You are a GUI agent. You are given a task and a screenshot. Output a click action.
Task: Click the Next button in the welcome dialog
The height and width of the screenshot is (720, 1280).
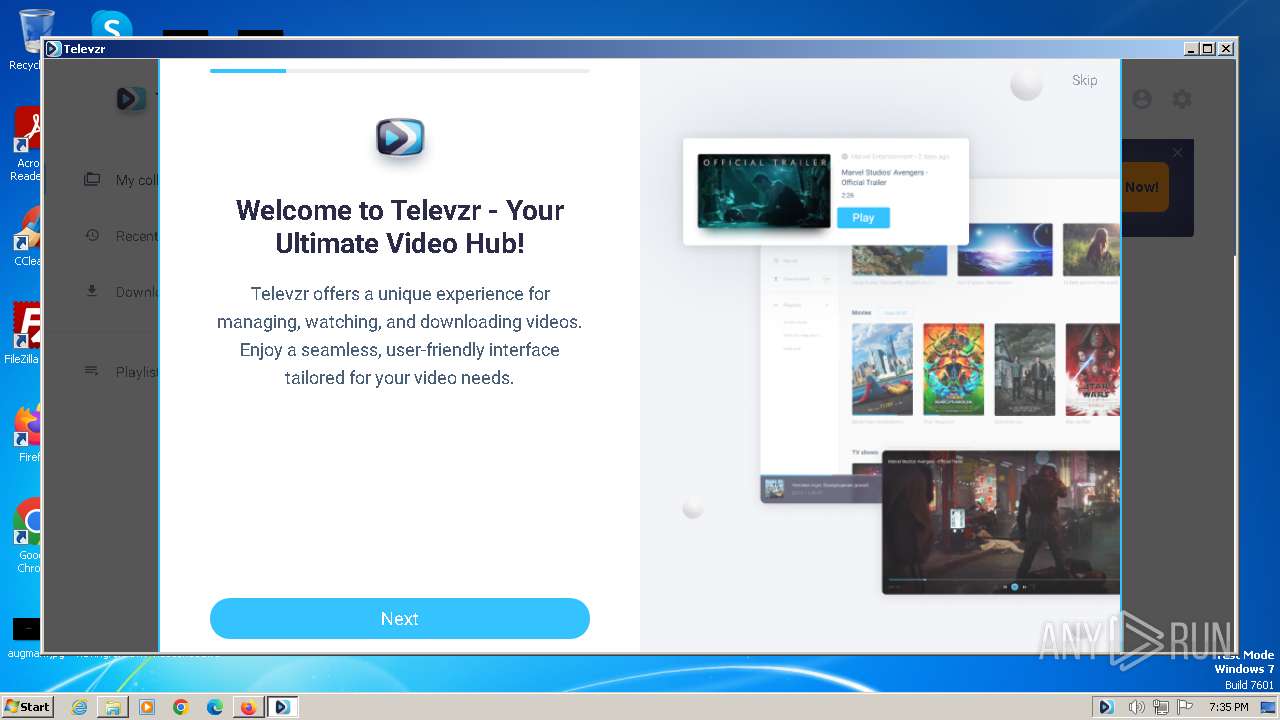coord(399,618)
